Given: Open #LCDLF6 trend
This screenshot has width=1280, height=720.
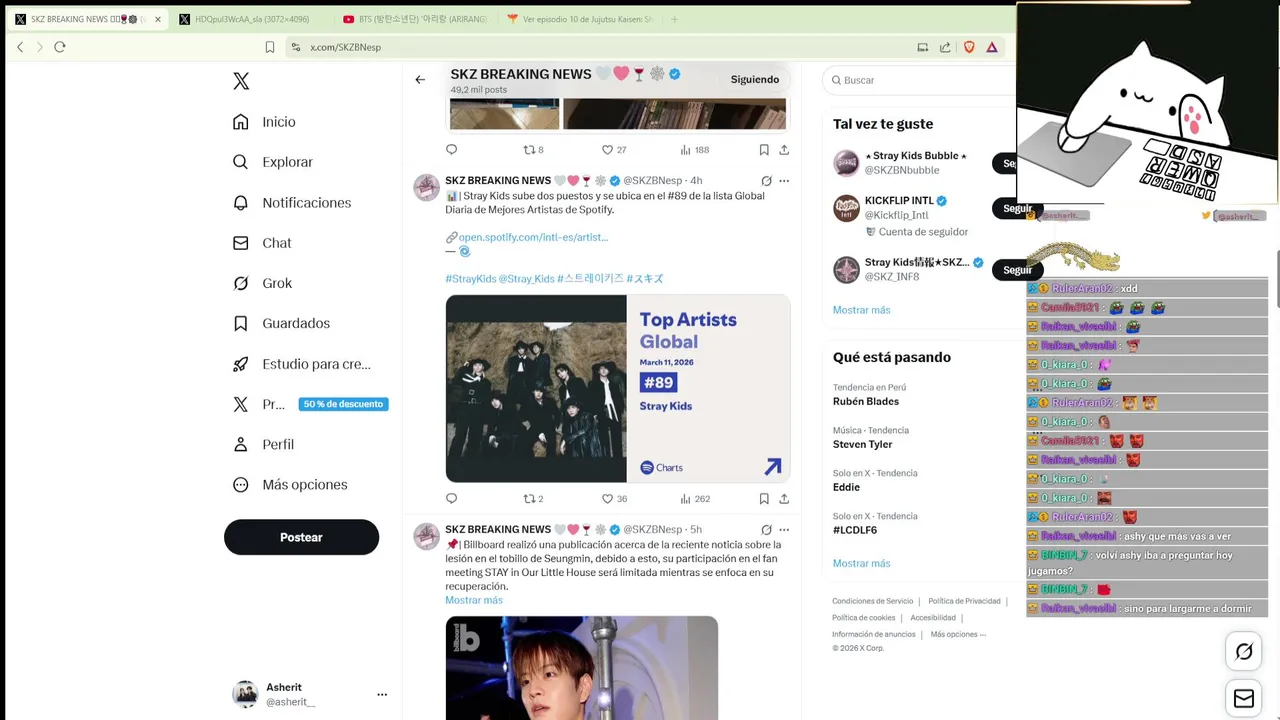Looking at the screenshot, I should coord(855,530).
